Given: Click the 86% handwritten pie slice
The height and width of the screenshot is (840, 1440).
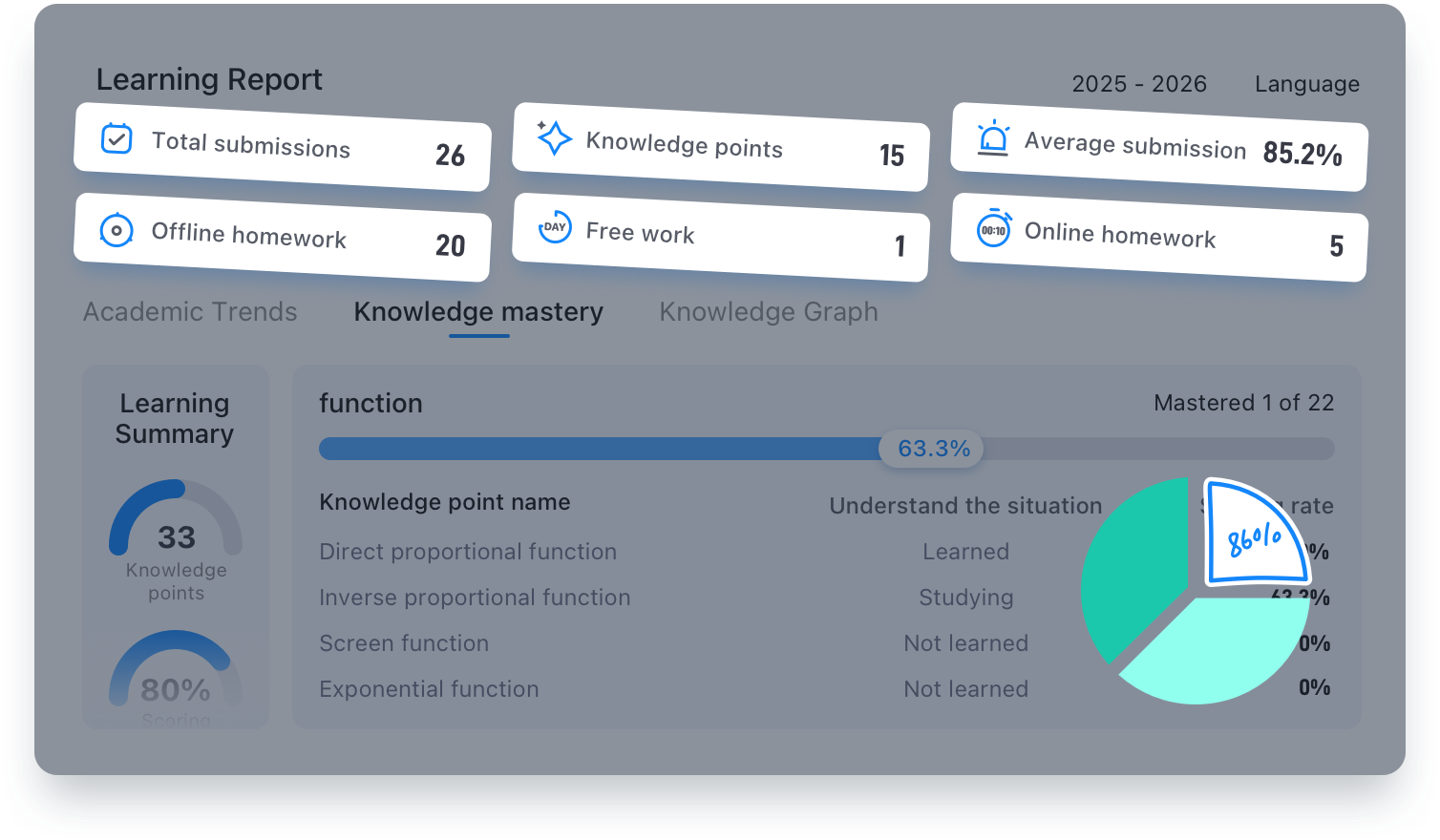Looking at the screenshot, I should (1254, 536).
